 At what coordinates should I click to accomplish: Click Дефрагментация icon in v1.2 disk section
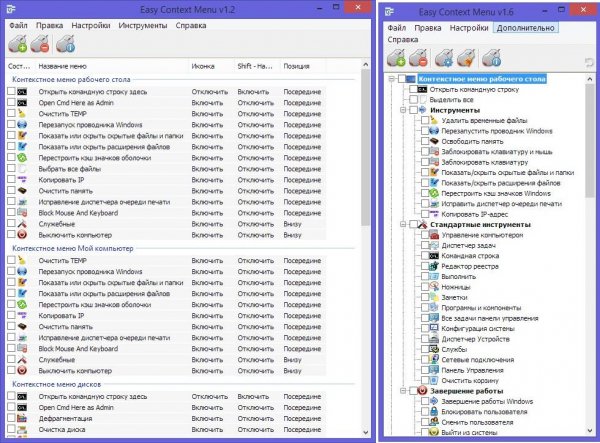(x=22, y=418)
